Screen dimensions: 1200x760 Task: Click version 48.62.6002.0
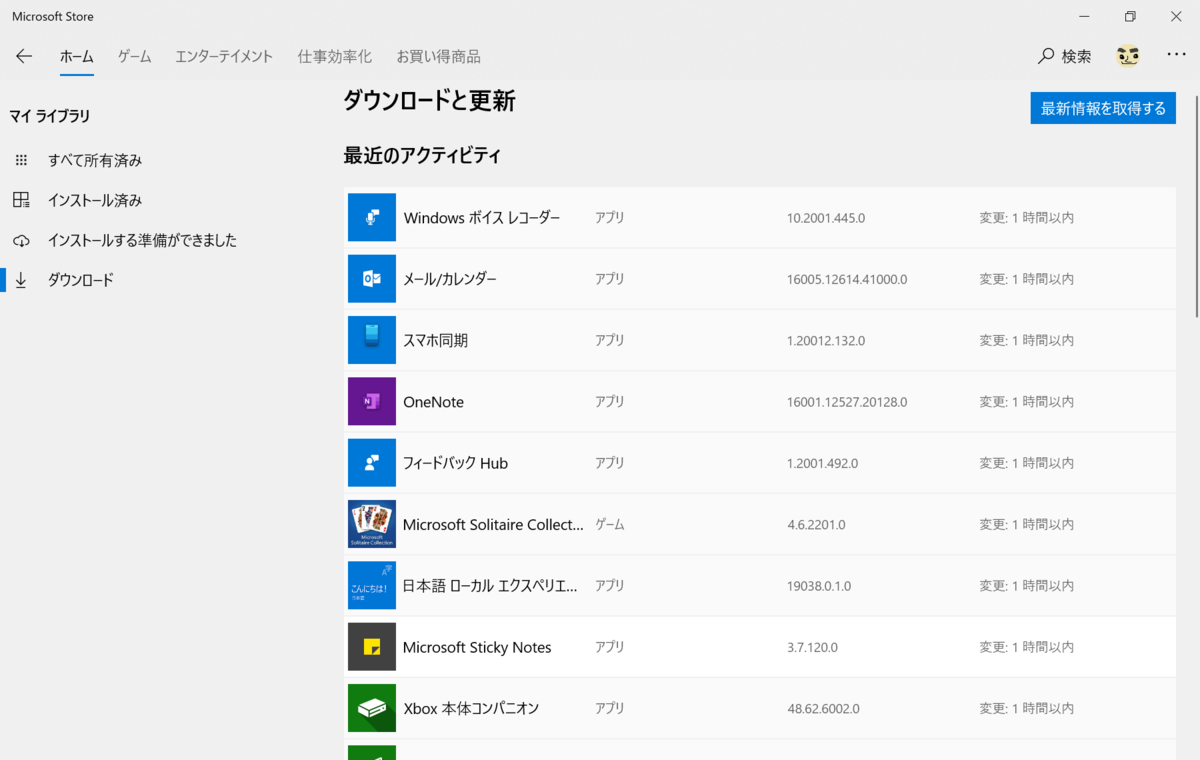tap(823, 708)
